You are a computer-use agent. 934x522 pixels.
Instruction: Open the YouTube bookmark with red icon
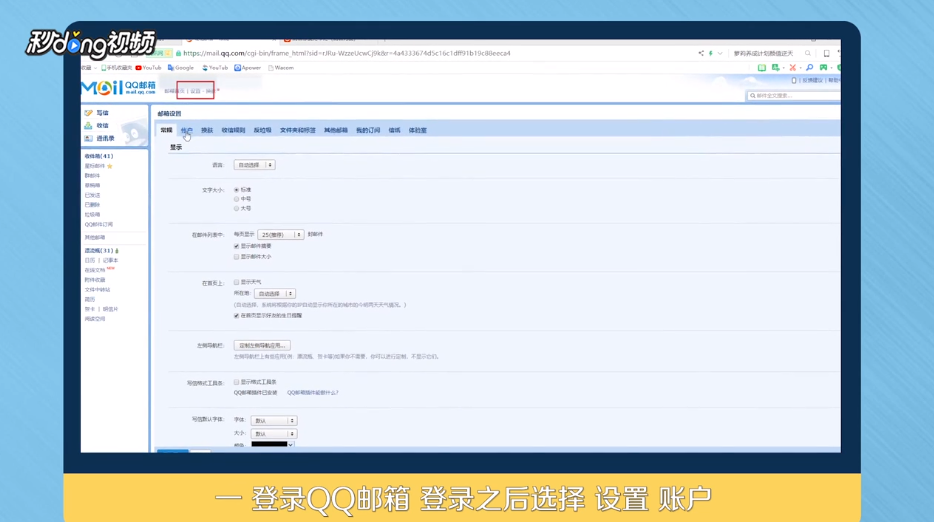[148, 68]
